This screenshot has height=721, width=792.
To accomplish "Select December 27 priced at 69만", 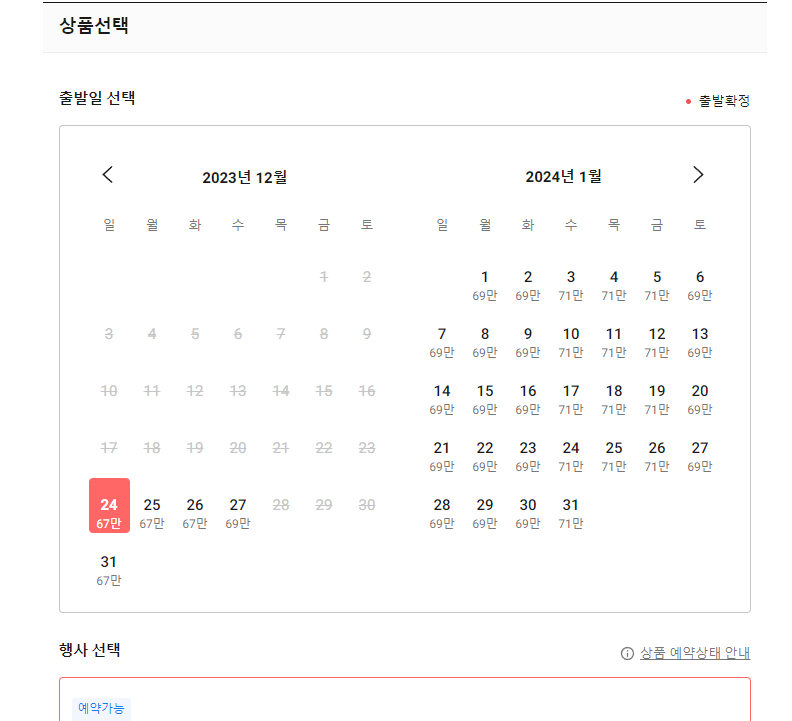I will click(238, 512).
